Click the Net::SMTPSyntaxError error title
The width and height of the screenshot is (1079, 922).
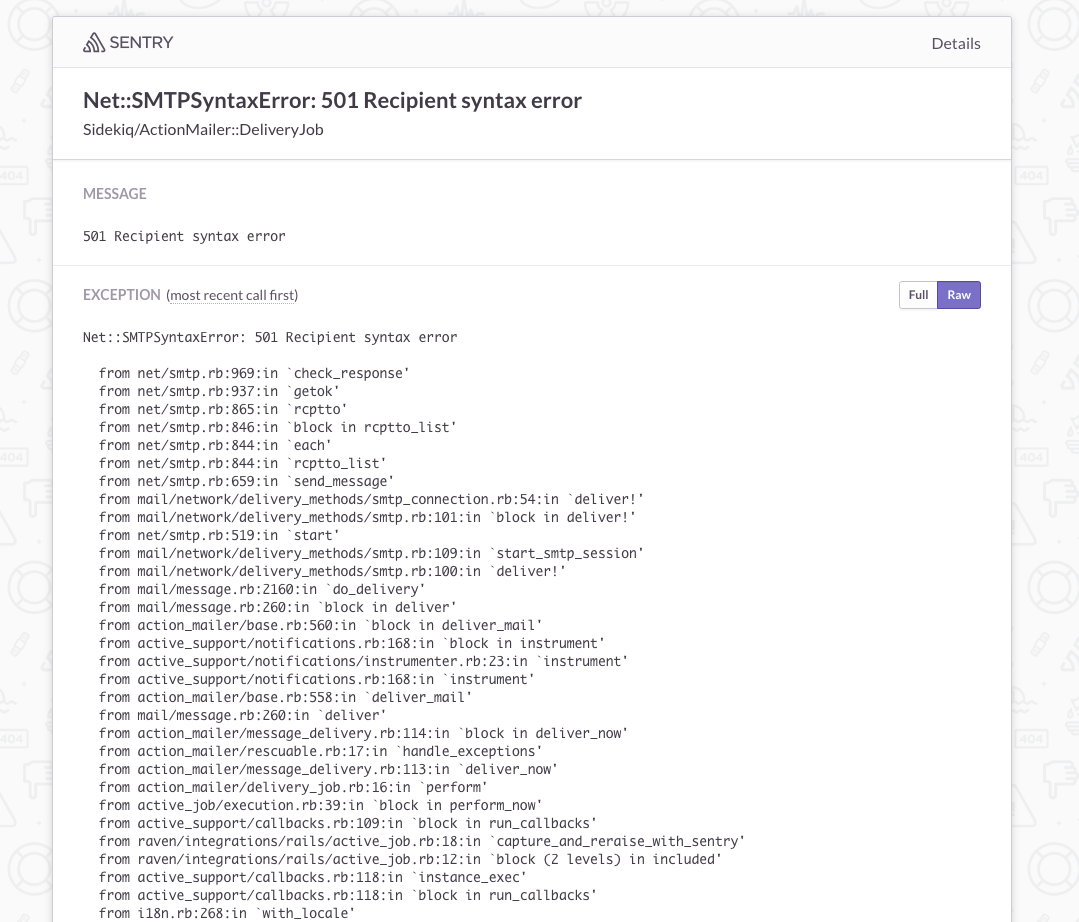332,100
